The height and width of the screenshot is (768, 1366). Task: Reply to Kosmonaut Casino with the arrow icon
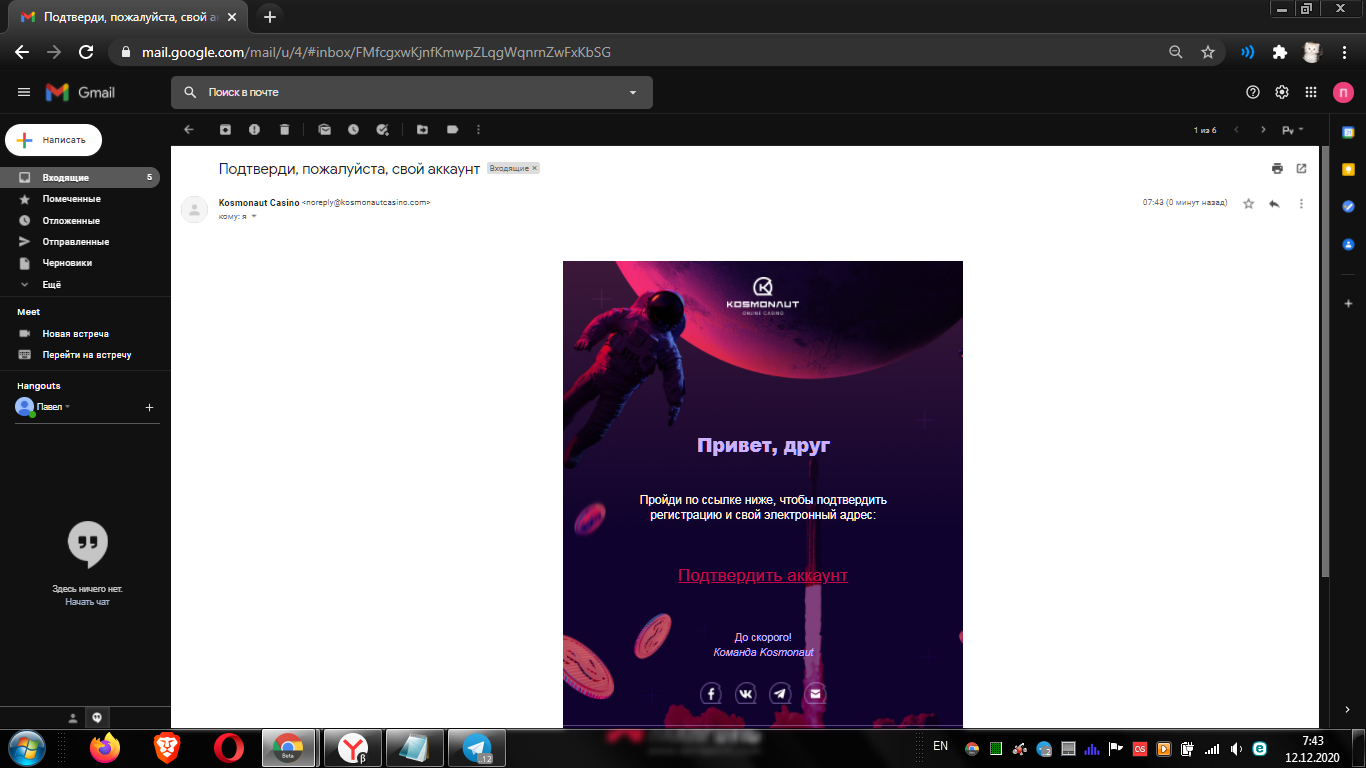[x=1273, y=203]
